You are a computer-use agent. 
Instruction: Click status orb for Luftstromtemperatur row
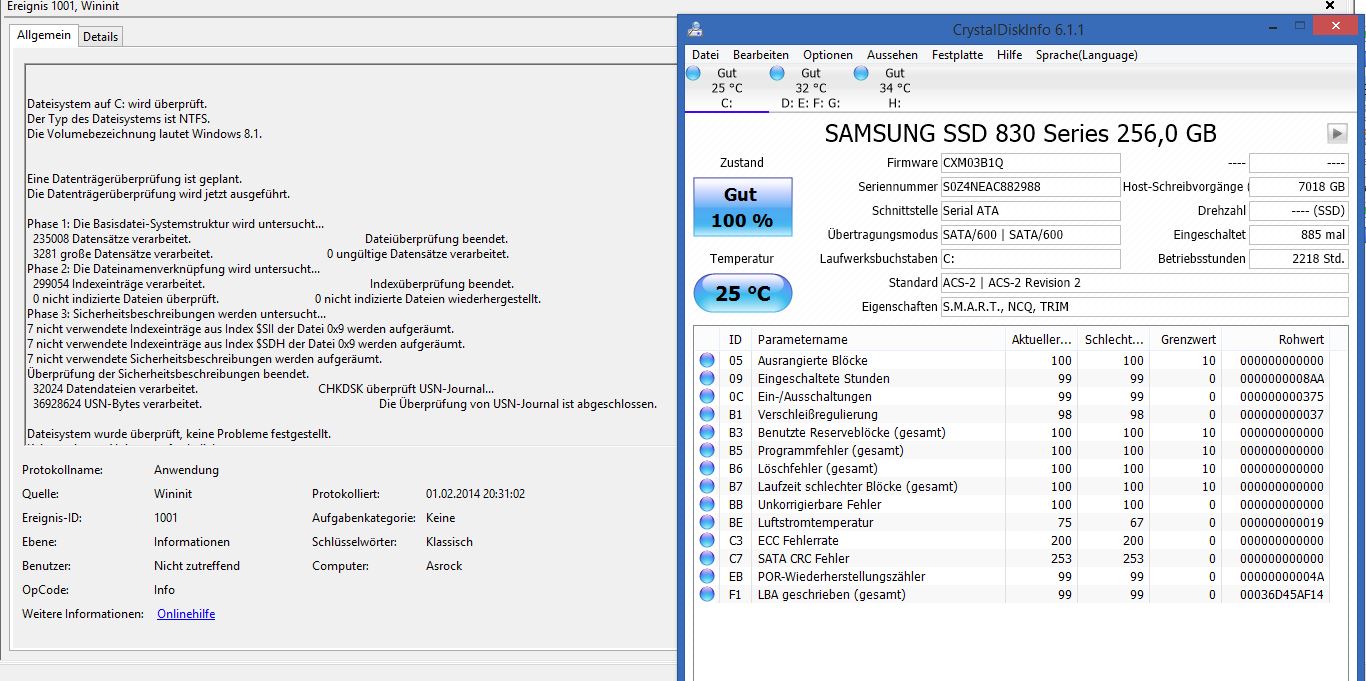[707, 522]
